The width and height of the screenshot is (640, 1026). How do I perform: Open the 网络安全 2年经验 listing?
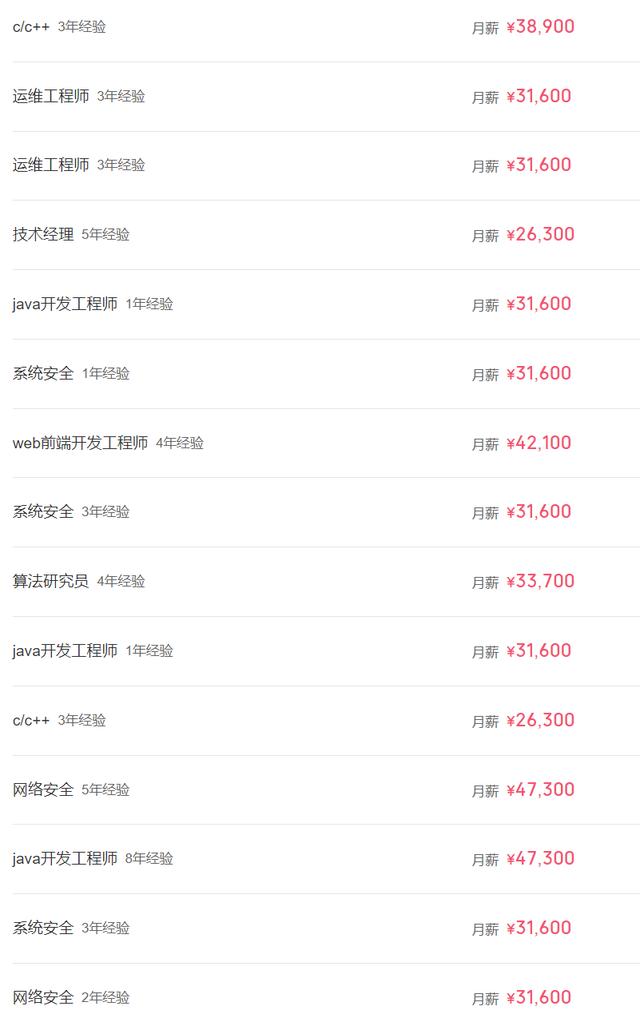[x=43, y=997]
